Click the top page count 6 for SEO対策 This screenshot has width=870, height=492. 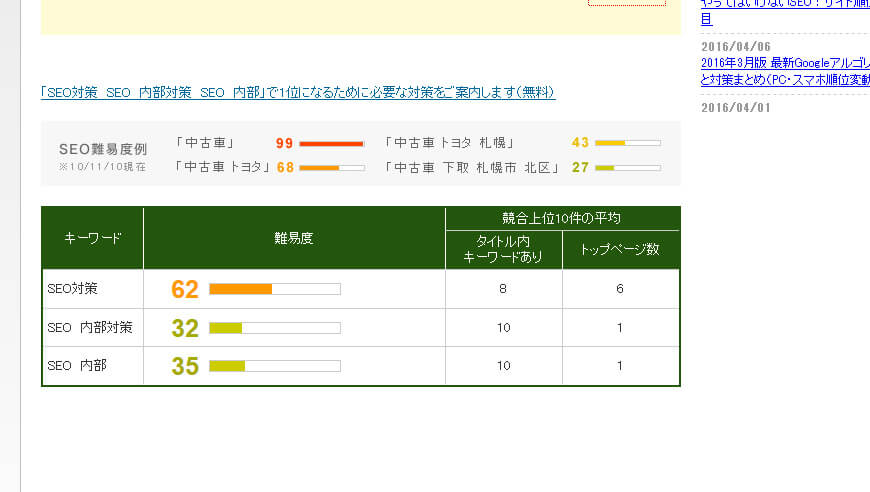pos(620,289)
